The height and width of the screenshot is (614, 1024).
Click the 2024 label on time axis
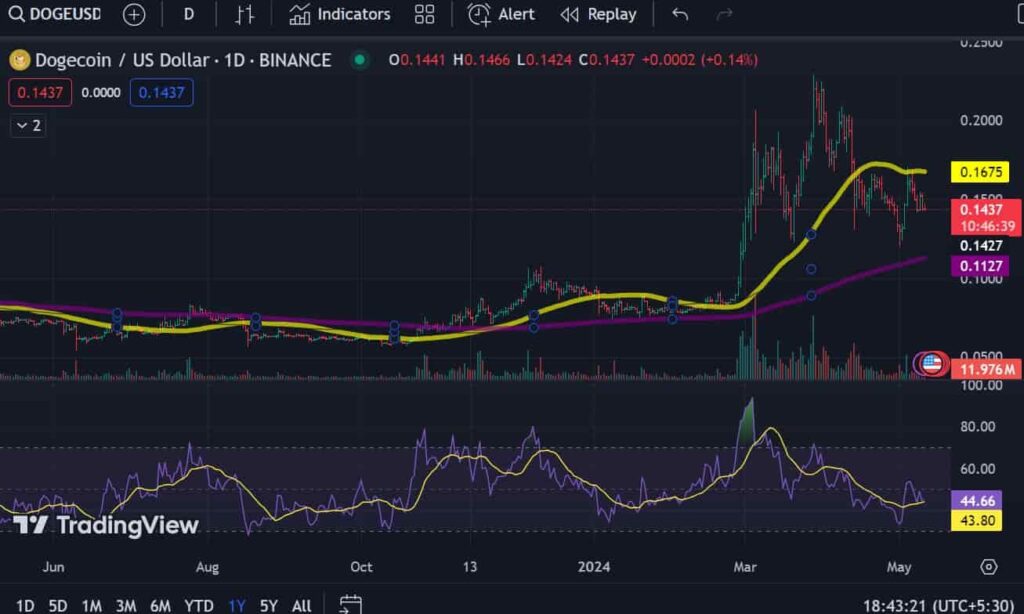[x=594, y=567]
